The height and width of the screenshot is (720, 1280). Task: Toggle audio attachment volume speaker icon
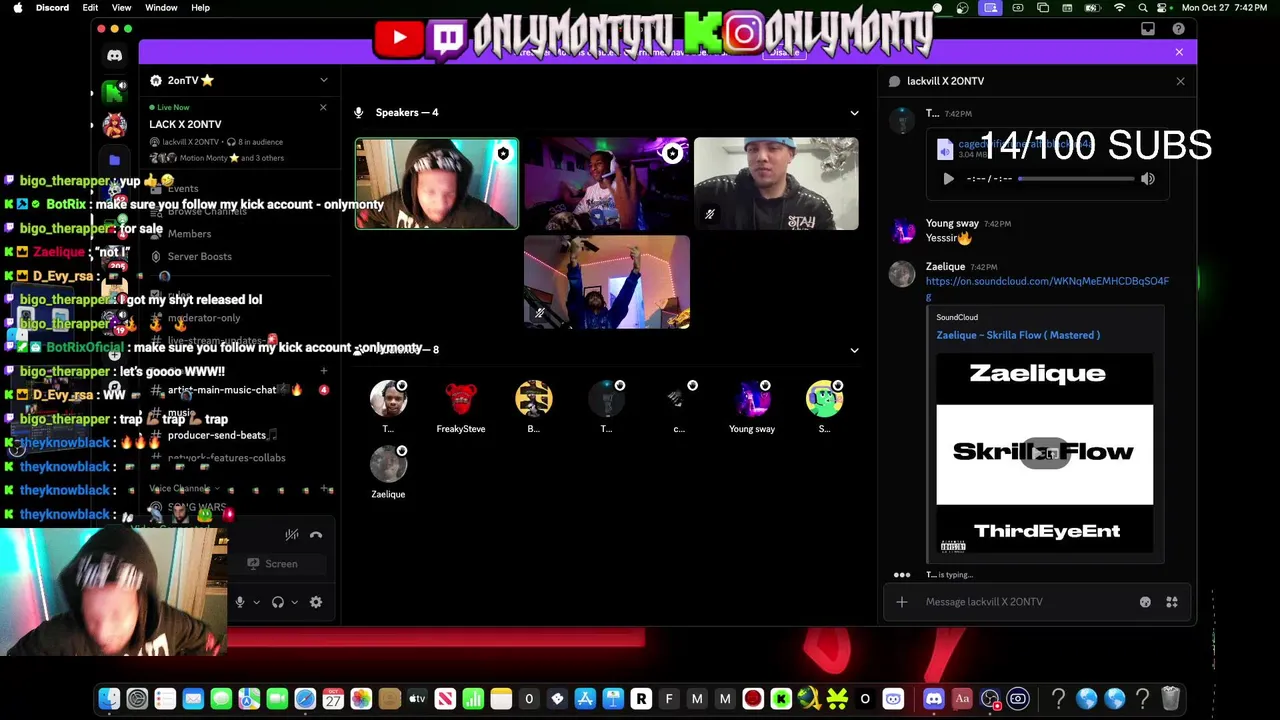tap(1148, 179)
